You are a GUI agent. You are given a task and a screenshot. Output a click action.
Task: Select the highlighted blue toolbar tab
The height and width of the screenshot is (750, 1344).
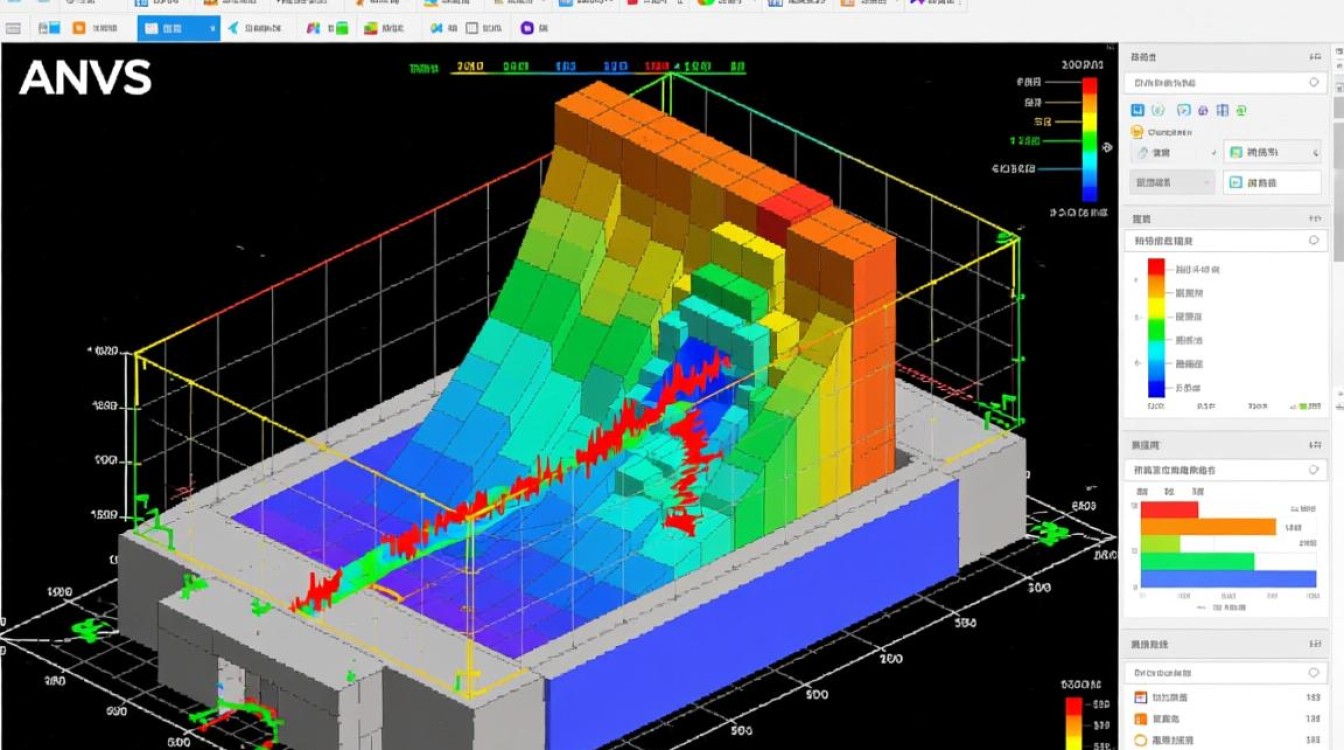coord(178,28)
